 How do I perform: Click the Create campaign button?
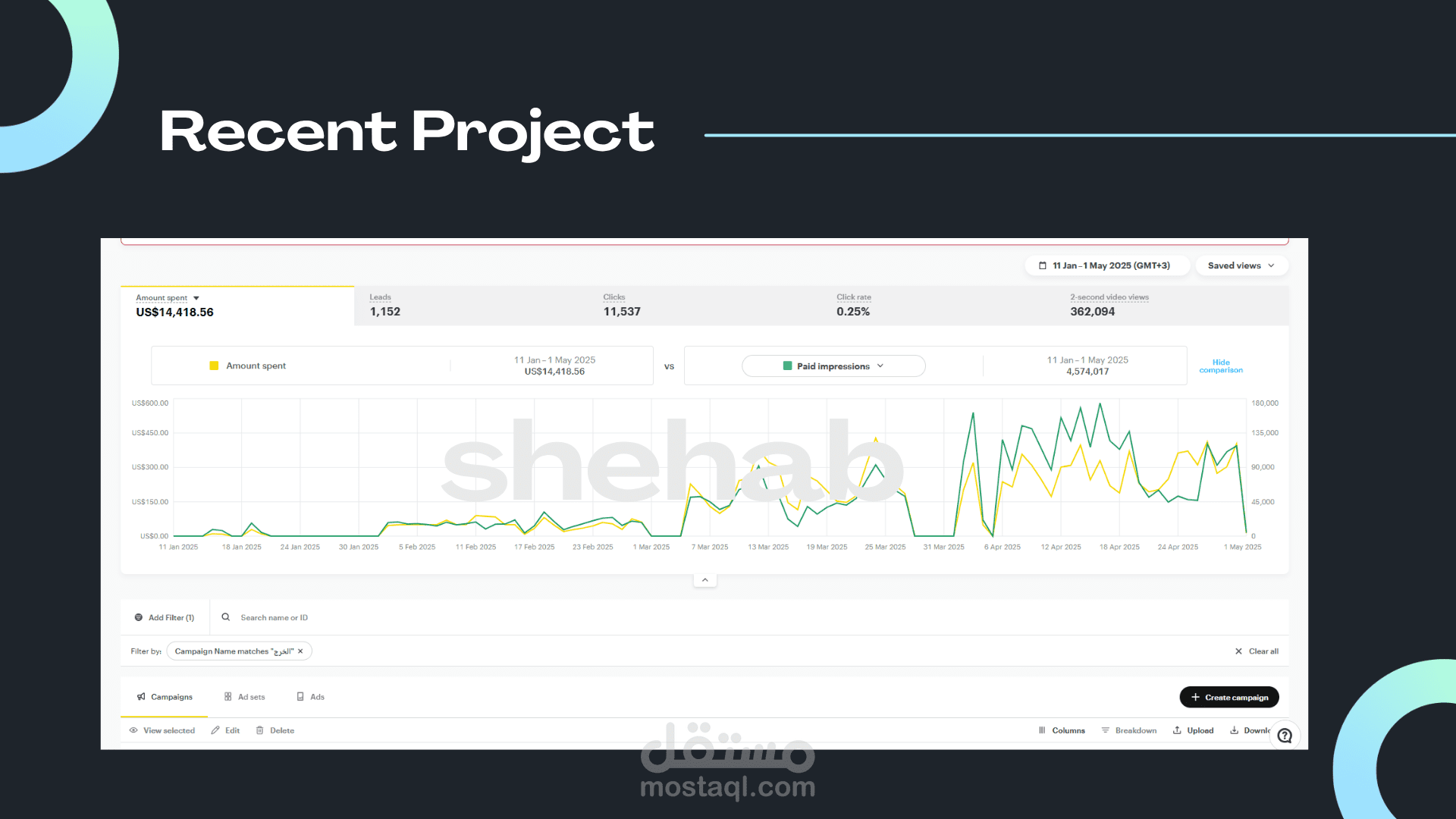(1229, 697)
